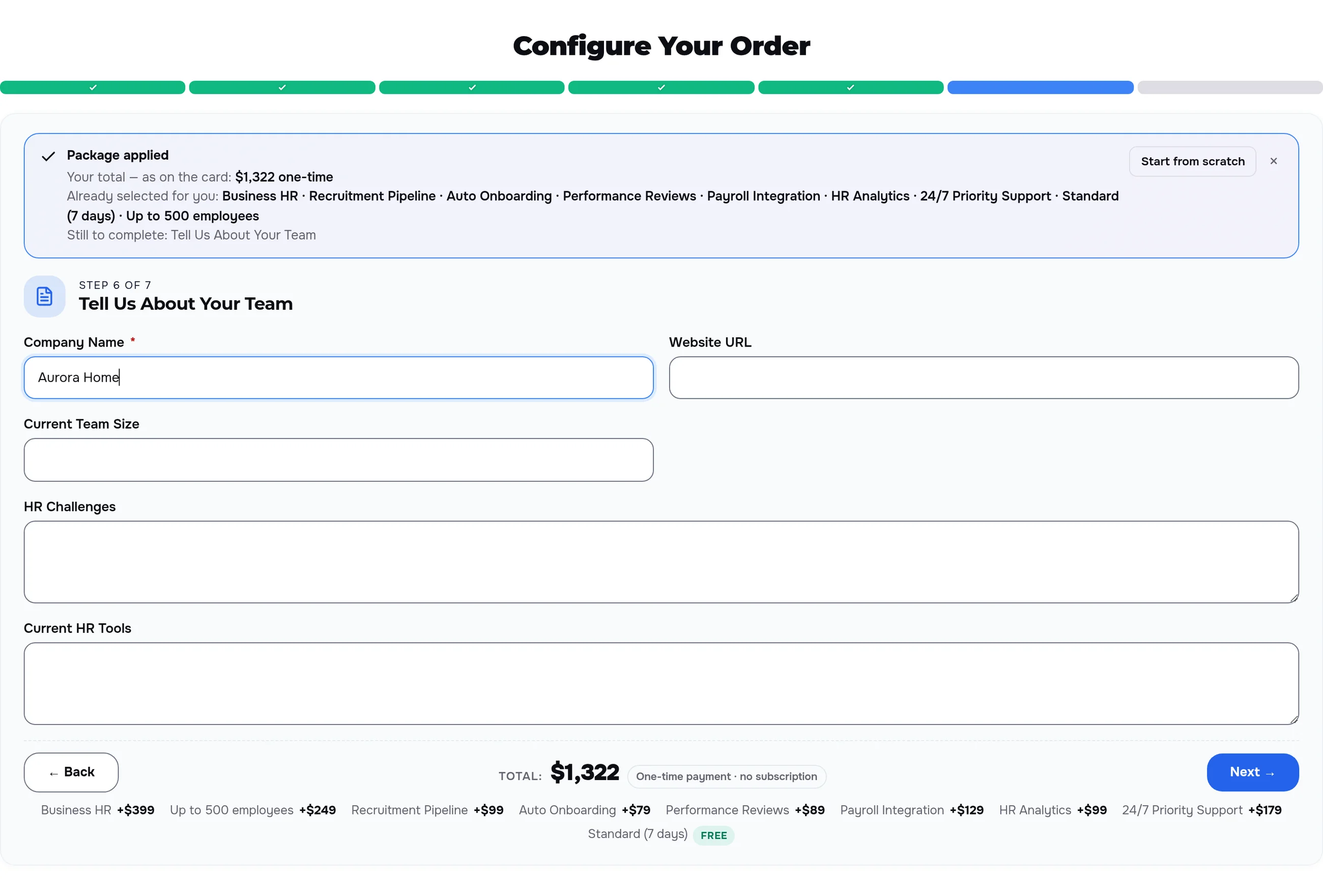
Task: Click the Business HR +$399 line item
Action: pyautogui.click(x=97, y=810)
